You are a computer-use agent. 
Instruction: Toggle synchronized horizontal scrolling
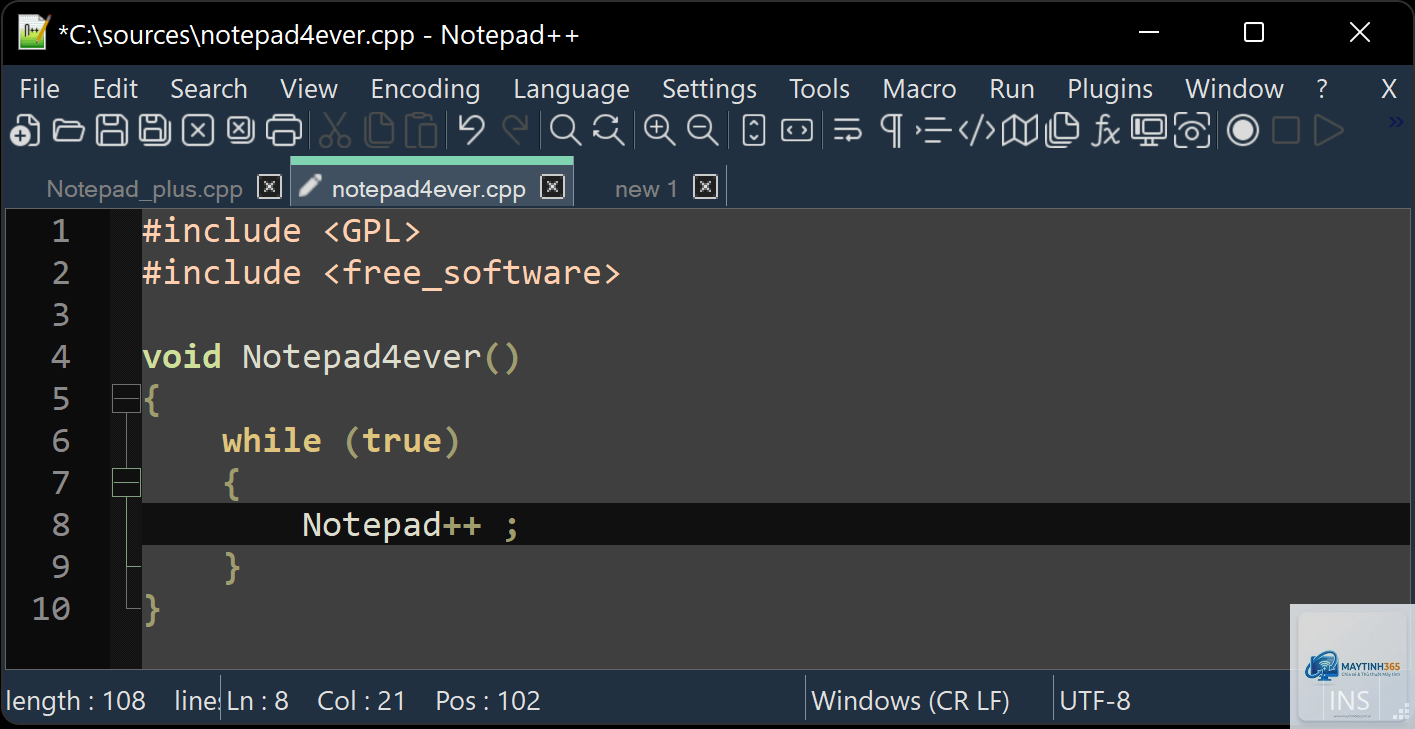[x=797, y=130]
